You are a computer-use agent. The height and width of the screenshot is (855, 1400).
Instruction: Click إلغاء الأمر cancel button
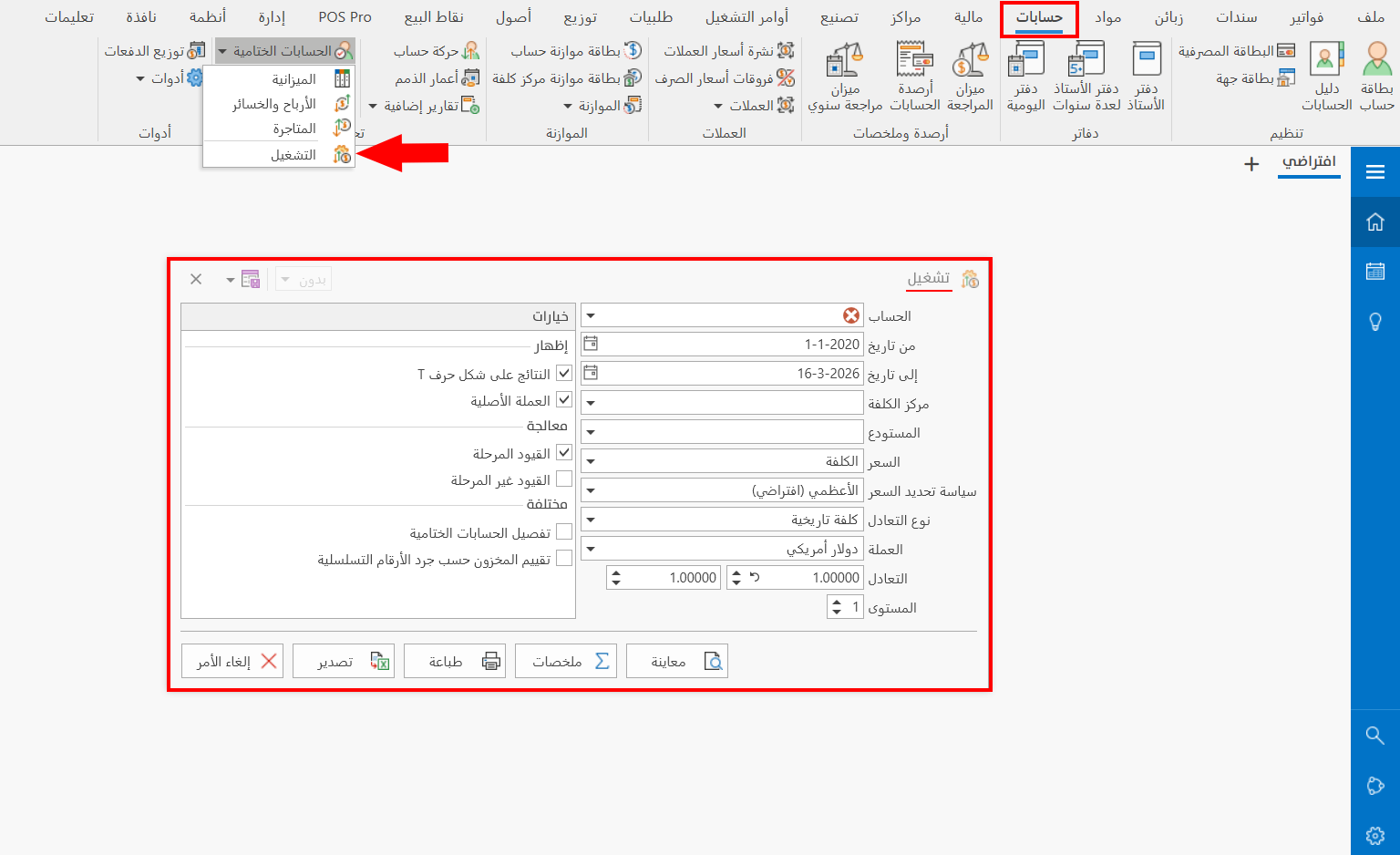[232, 661]
